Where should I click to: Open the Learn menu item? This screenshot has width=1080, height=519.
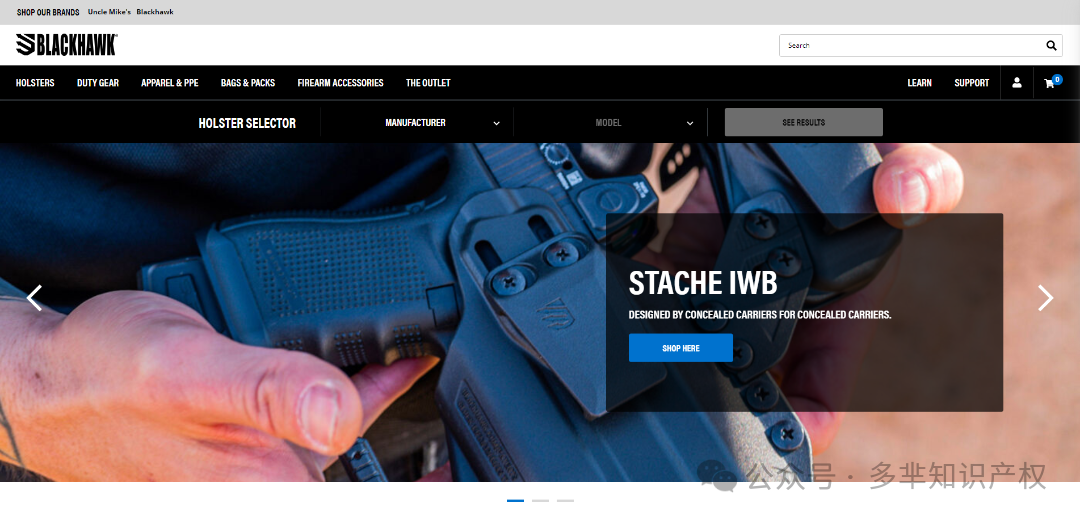tap(920, 83)
